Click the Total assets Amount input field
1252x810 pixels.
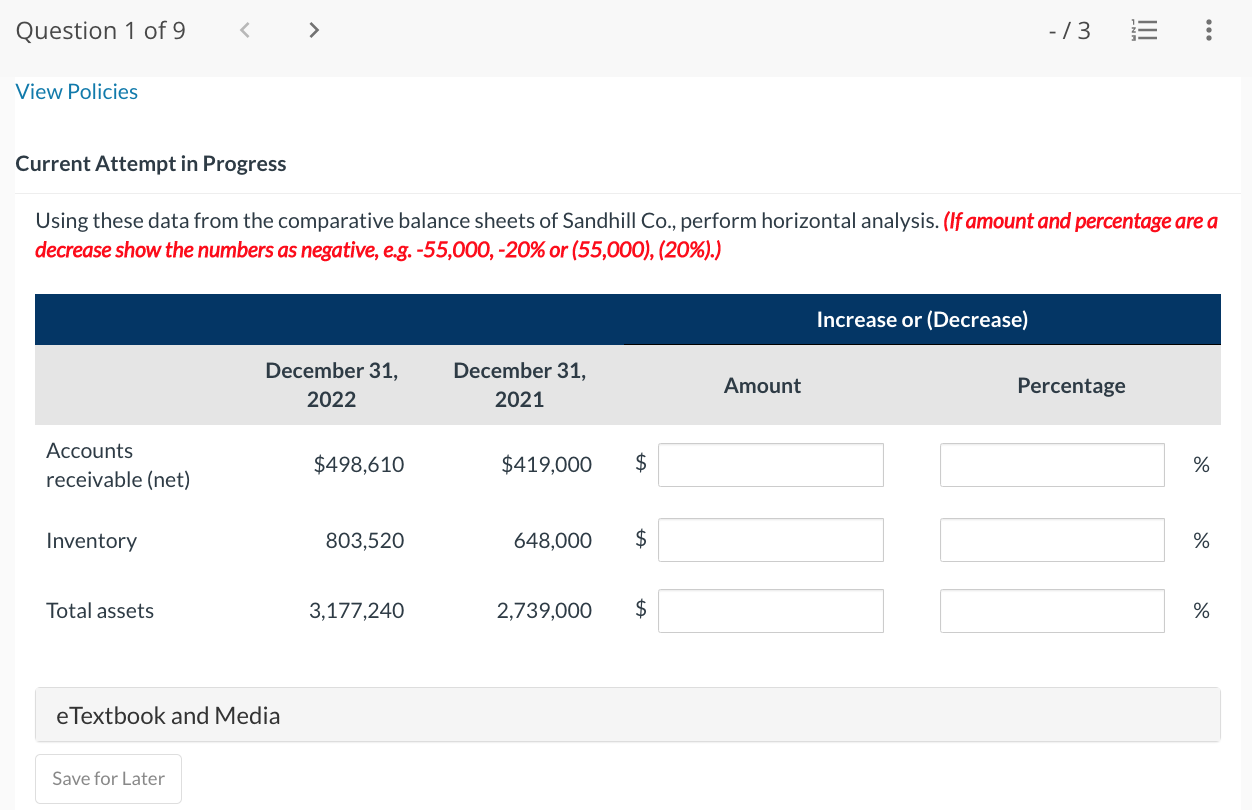(770, 610)
